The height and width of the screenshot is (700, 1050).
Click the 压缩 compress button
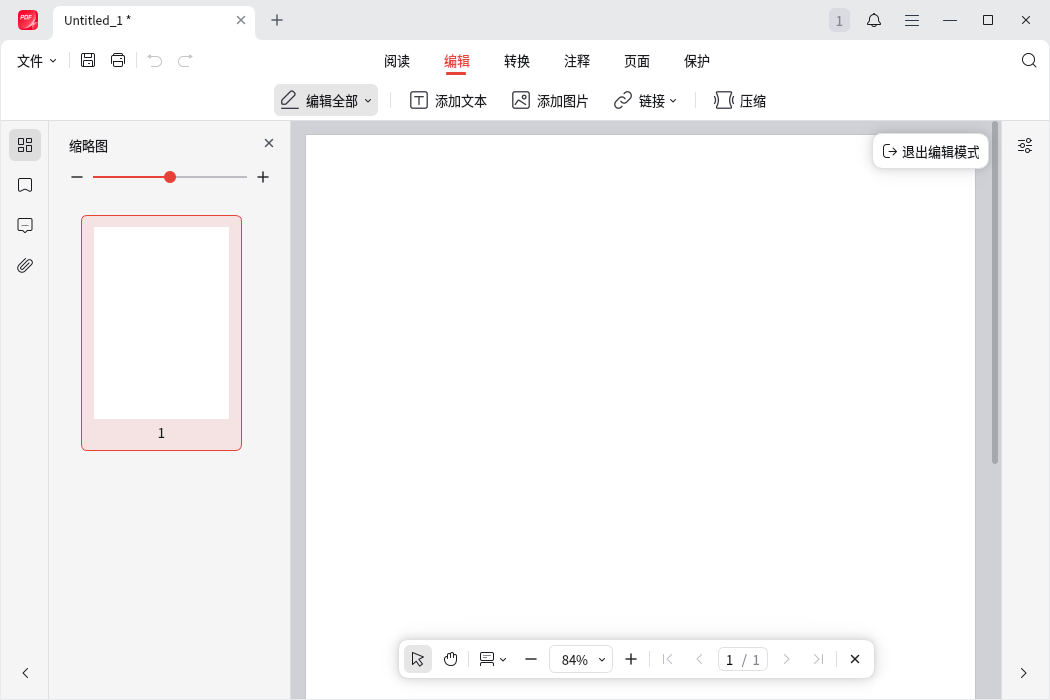740,100
